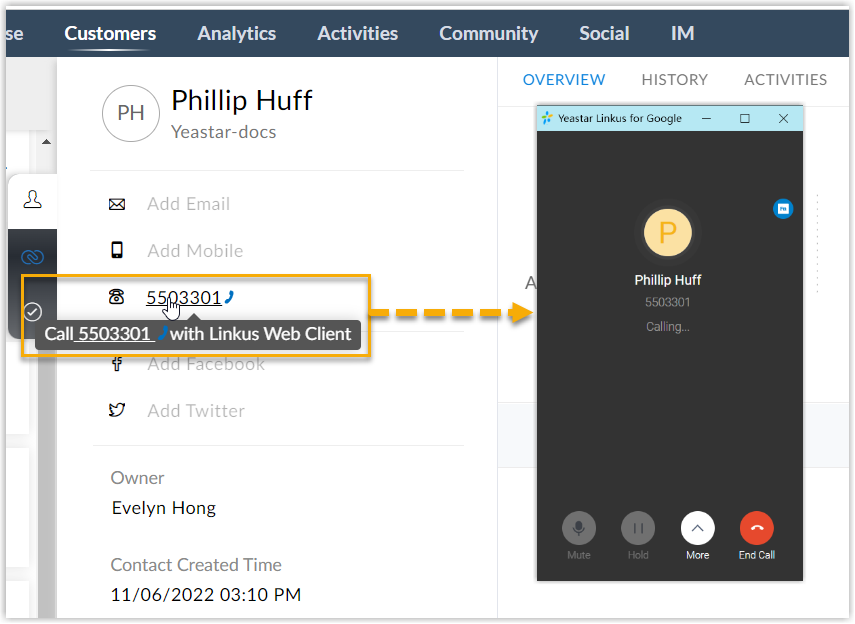Click the phone number 5503301 link
Screen dimensions: 855x624
(x=183, y=297)
